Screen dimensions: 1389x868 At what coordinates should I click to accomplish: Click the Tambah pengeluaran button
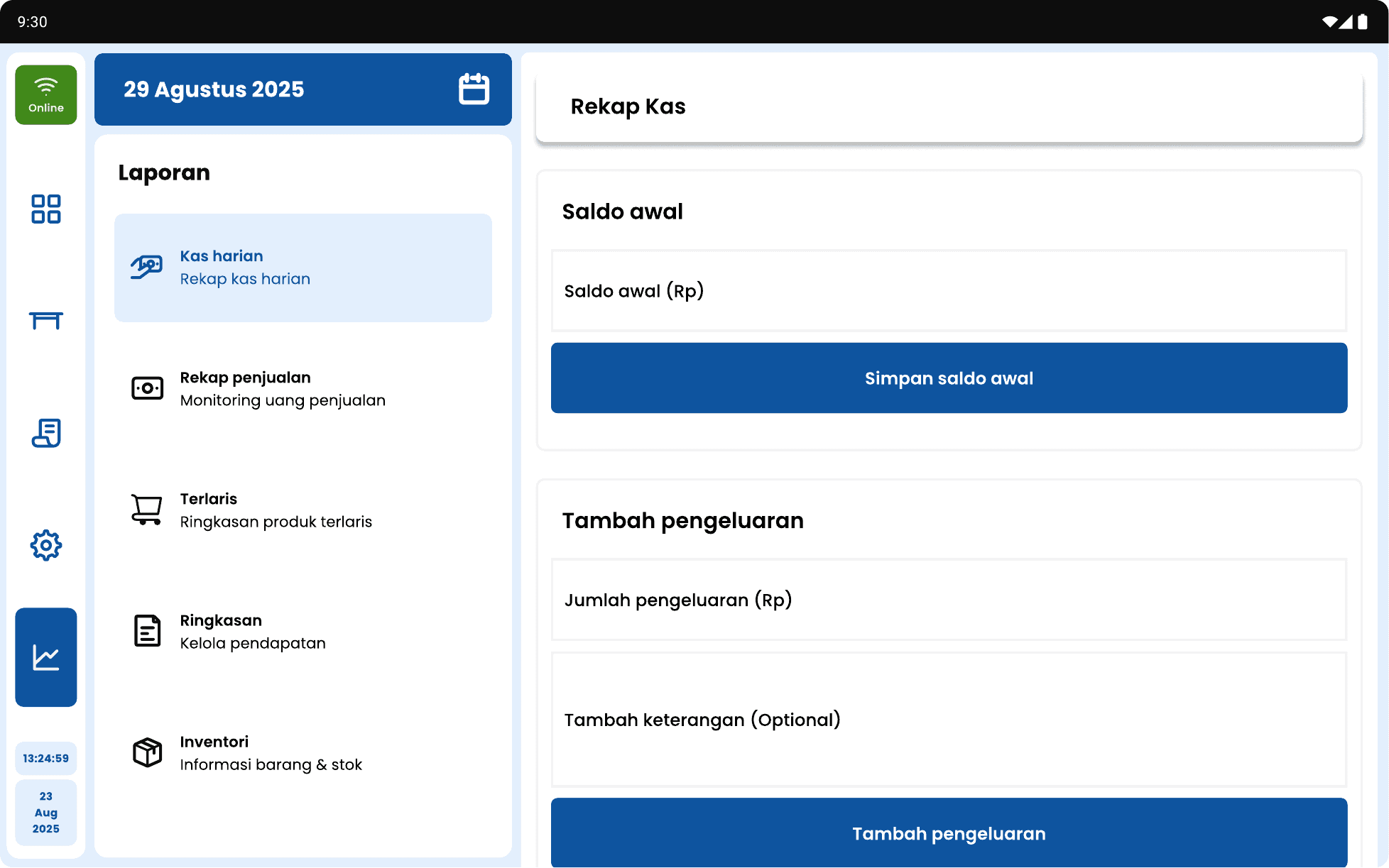tap(949, 833)
